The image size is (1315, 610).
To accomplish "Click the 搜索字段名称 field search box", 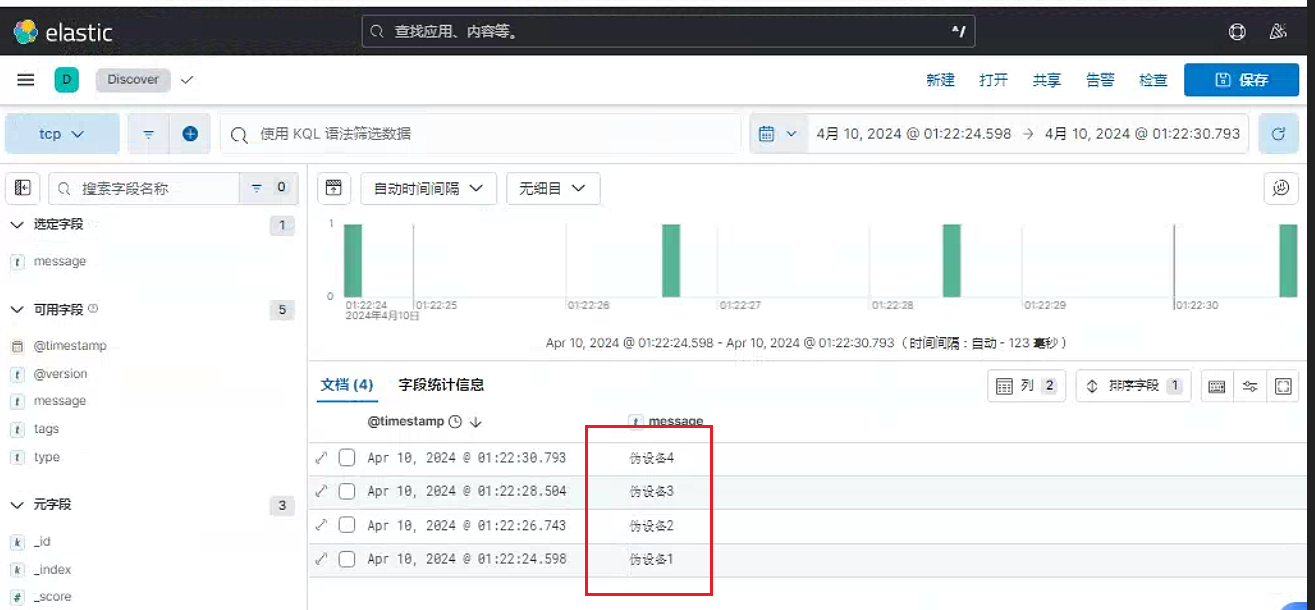I will point(145,187).
